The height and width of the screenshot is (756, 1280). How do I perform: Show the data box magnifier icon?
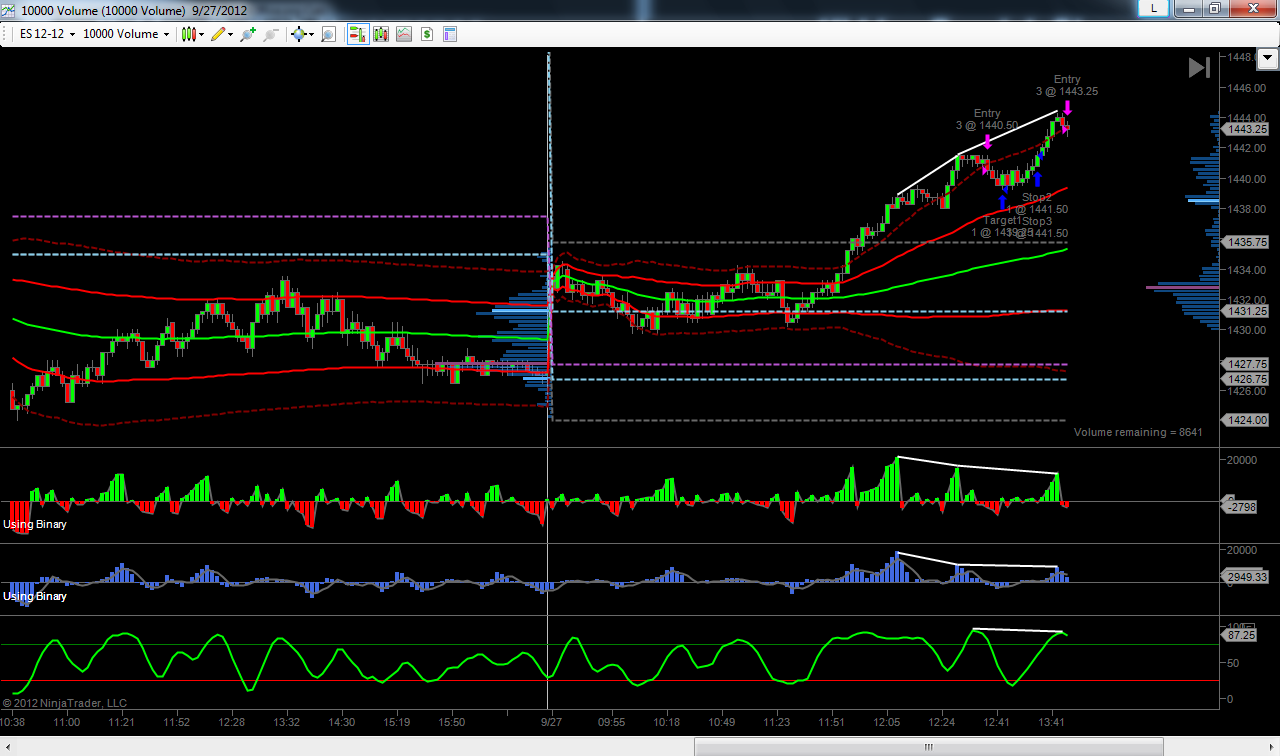click(x=327, y=34)
